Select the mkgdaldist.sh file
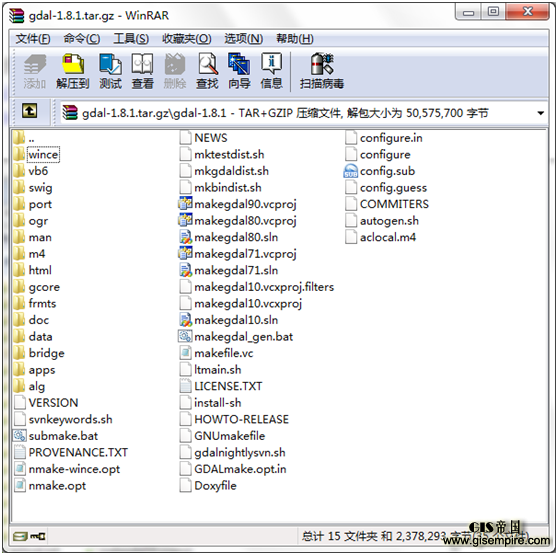Screen dimensions: 558x555 click(224, 171)
